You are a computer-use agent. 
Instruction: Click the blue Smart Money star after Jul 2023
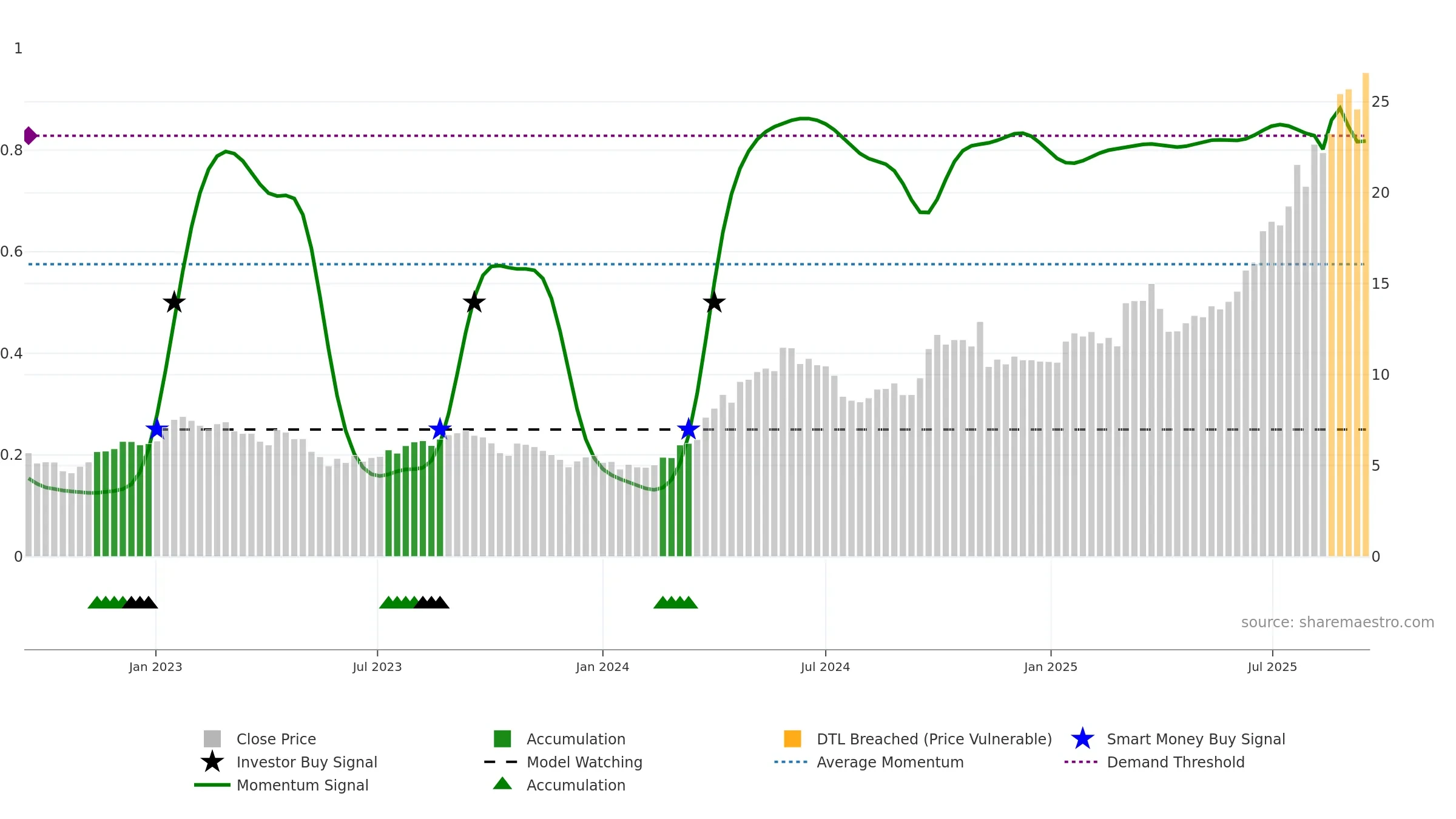pos(440,430)
